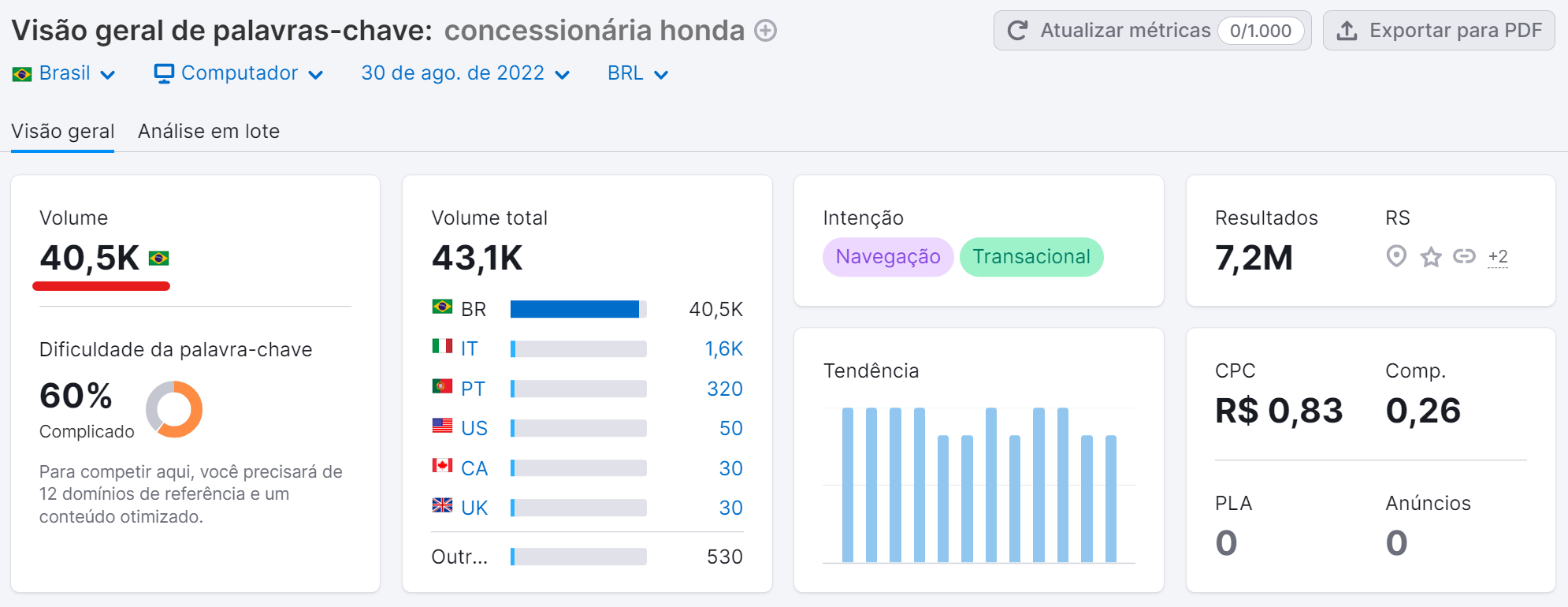Open the BRL currency dropdown
Viewport: 1568px width, 607px height.
(x=638, y=73)
